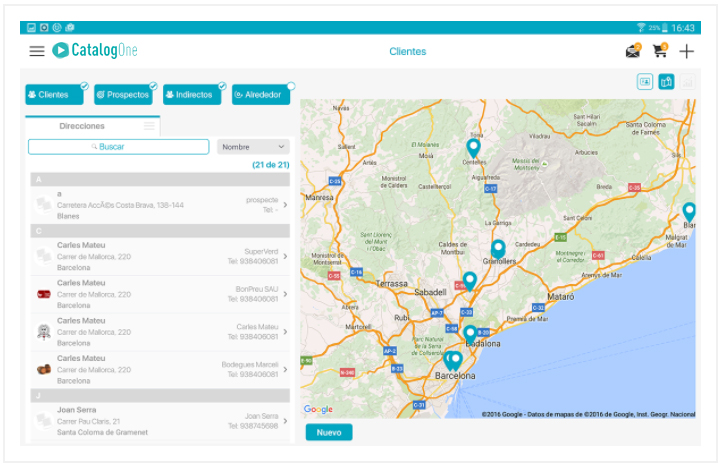Toggle the Prospectos filter
This screenshot has width=723, height=467.
coord(123,95)
